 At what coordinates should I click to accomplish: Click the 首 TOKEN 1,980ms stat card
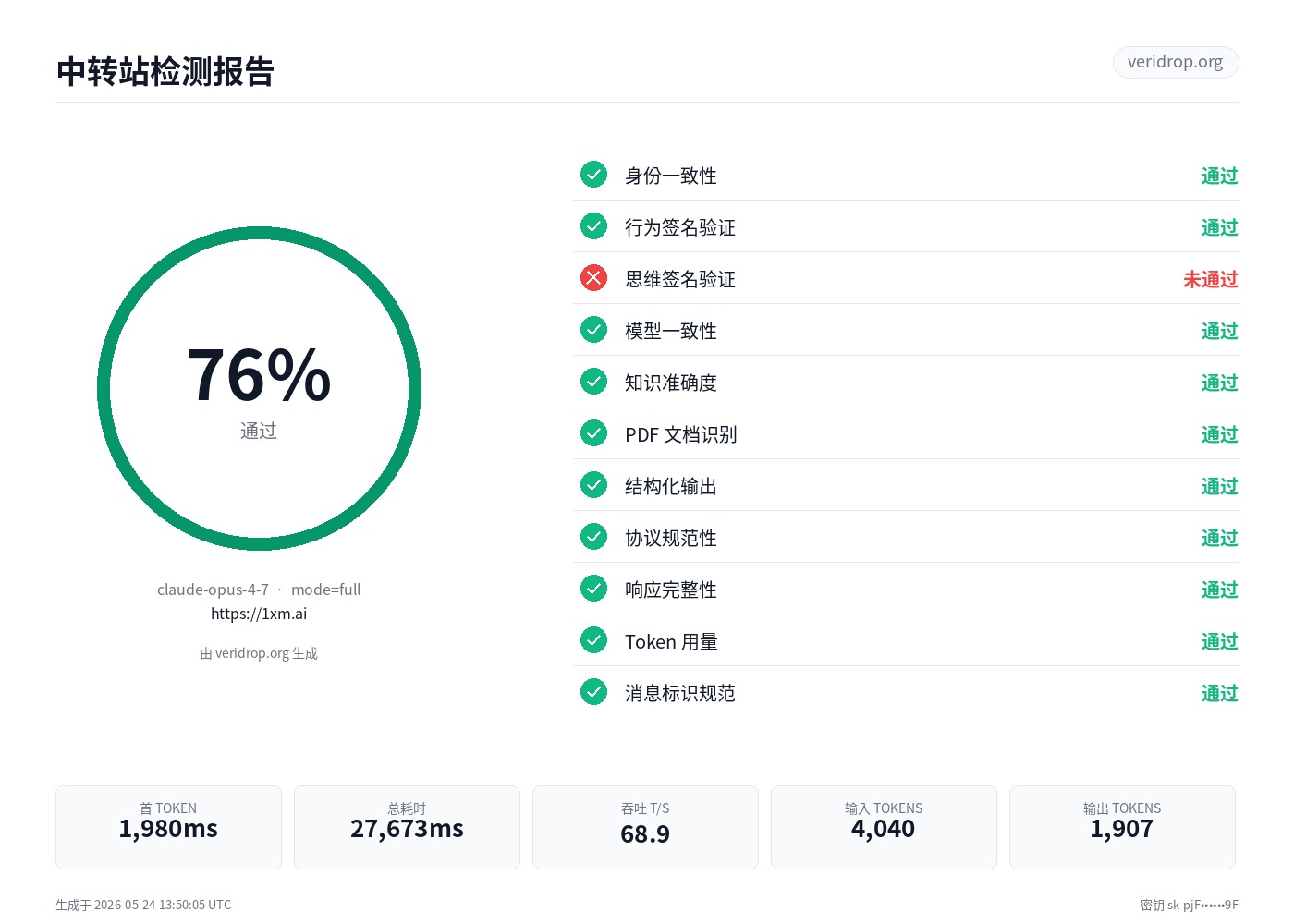coord(168,827)
